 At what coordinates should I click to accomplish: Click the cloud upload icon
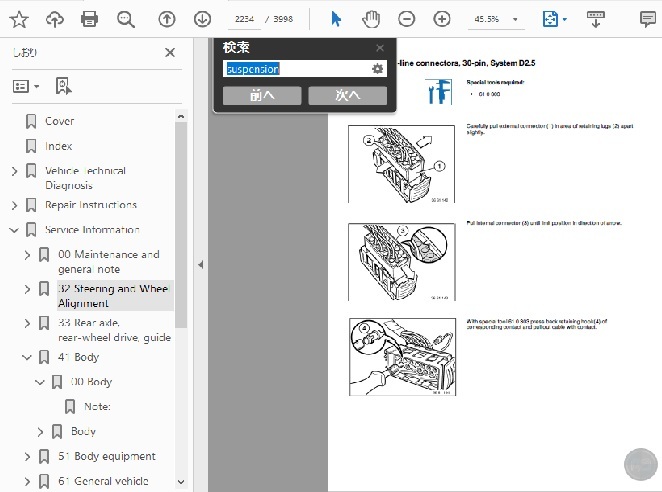tap(54, 19)
